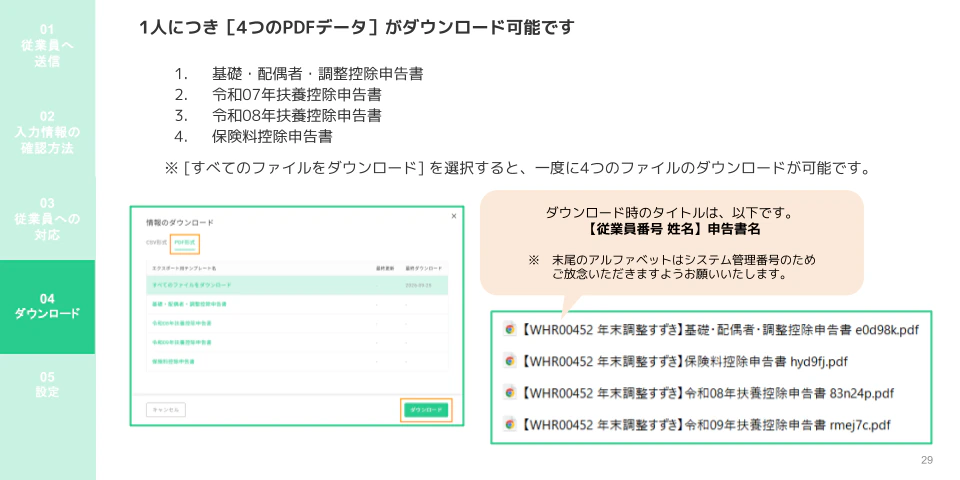
Task: Close the 情報のダウンロード dialog with X
Action: (x=454, y=216)
